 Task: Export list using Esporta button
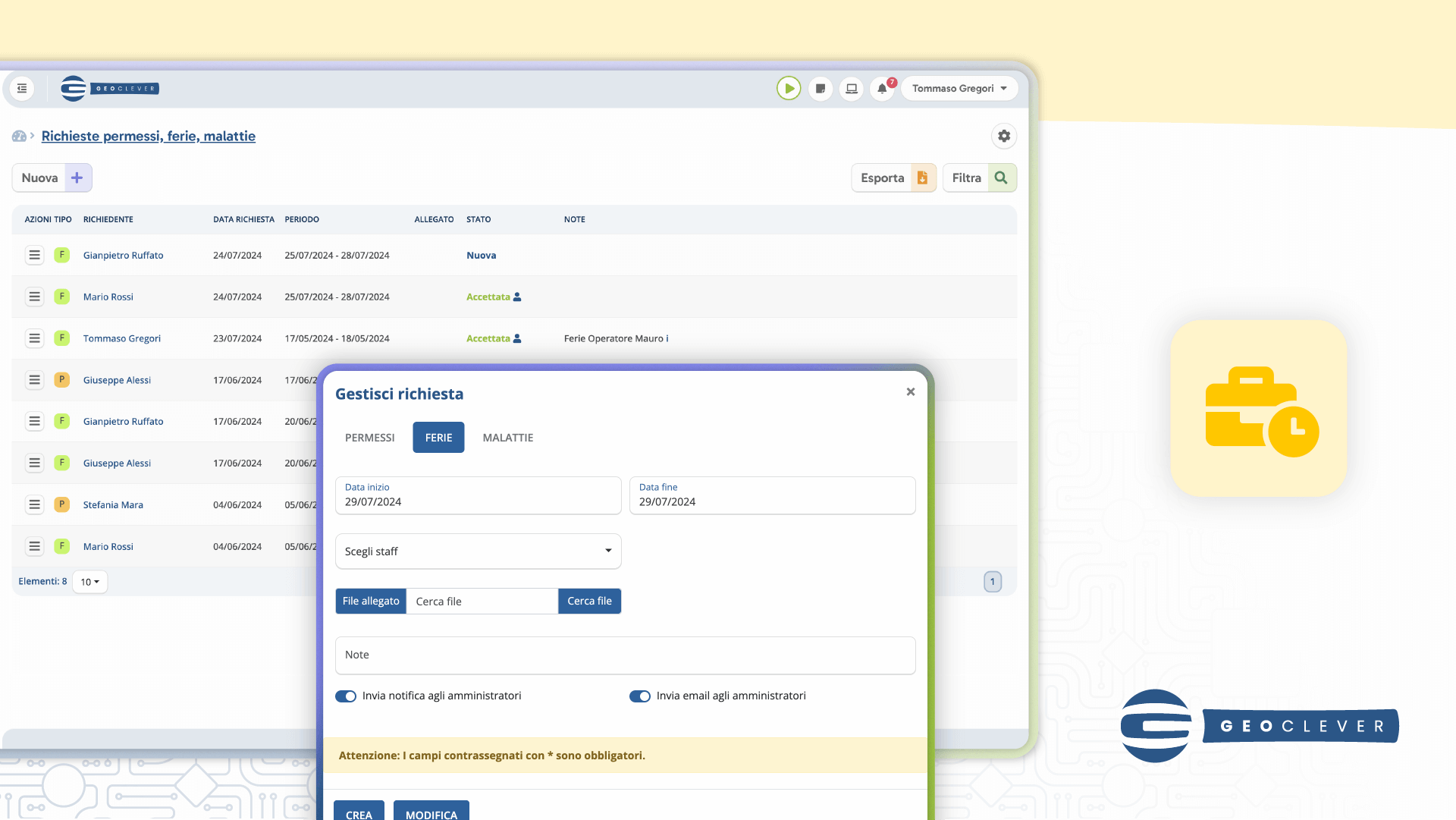[894, 178]
